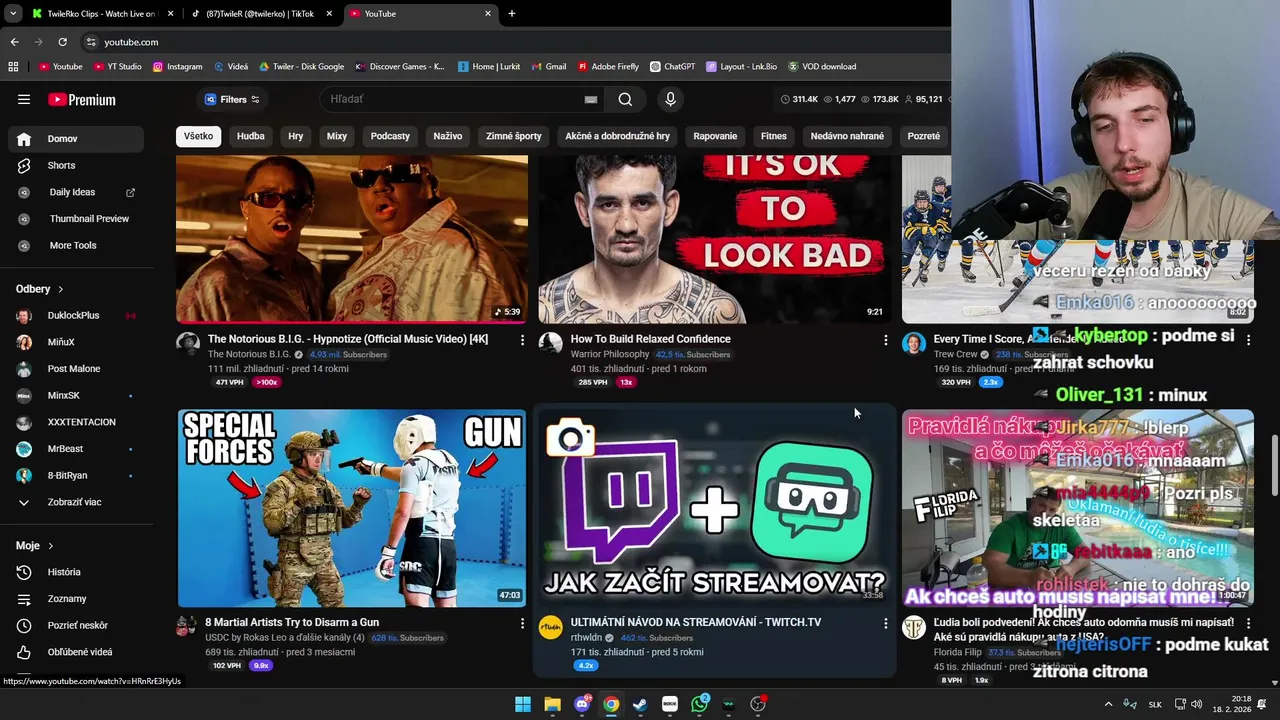Select the Zimné športy filter chip
The width and height of the screenshot is (1280, 720).
[514, 136]
